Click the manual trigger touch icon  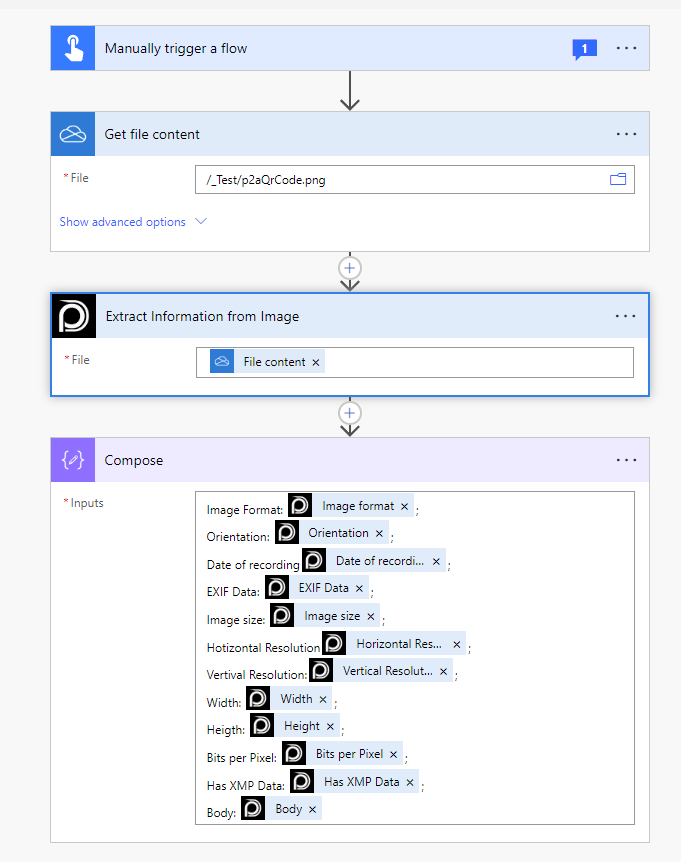coord(73,49)
